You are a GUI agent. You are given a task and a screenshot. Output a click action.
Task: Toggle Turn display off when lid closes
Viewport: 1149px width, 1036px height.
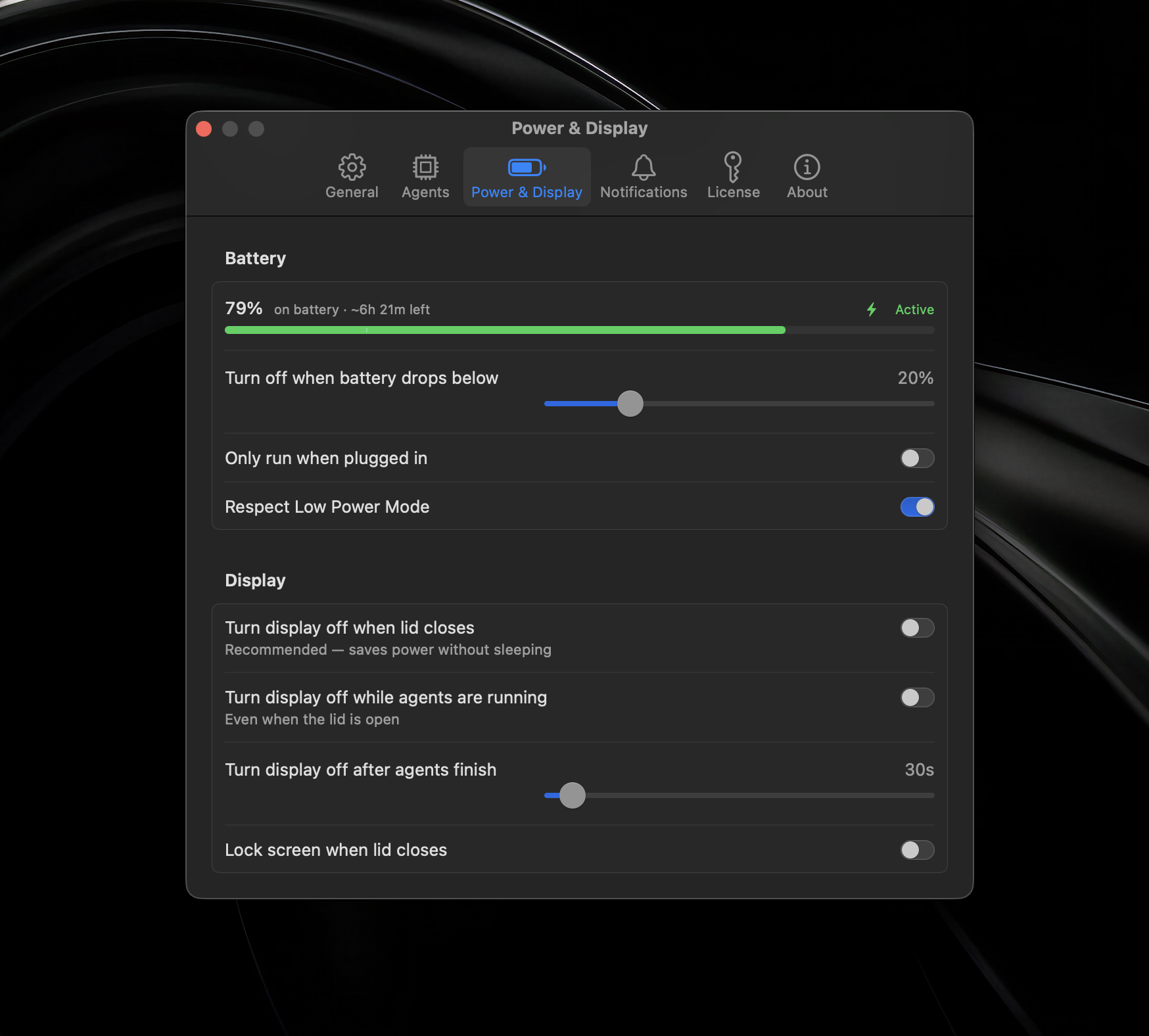click(x=917, y=628)
